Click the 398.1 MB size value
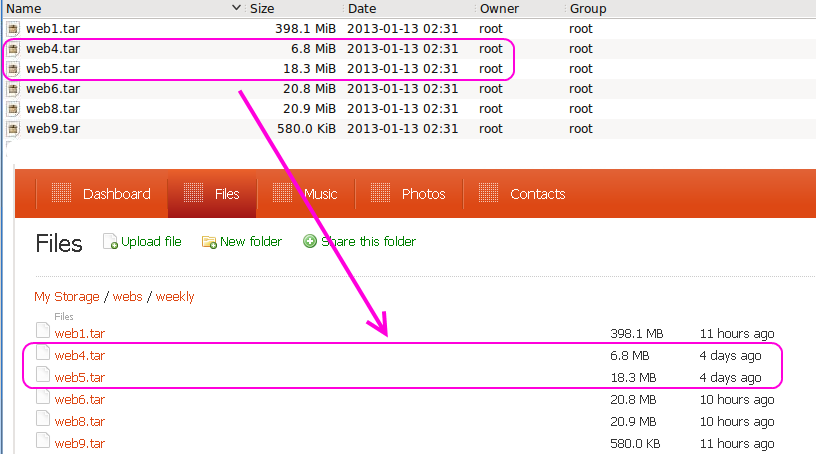This screenshot has height=454, width=816. [x=636, y=334]
